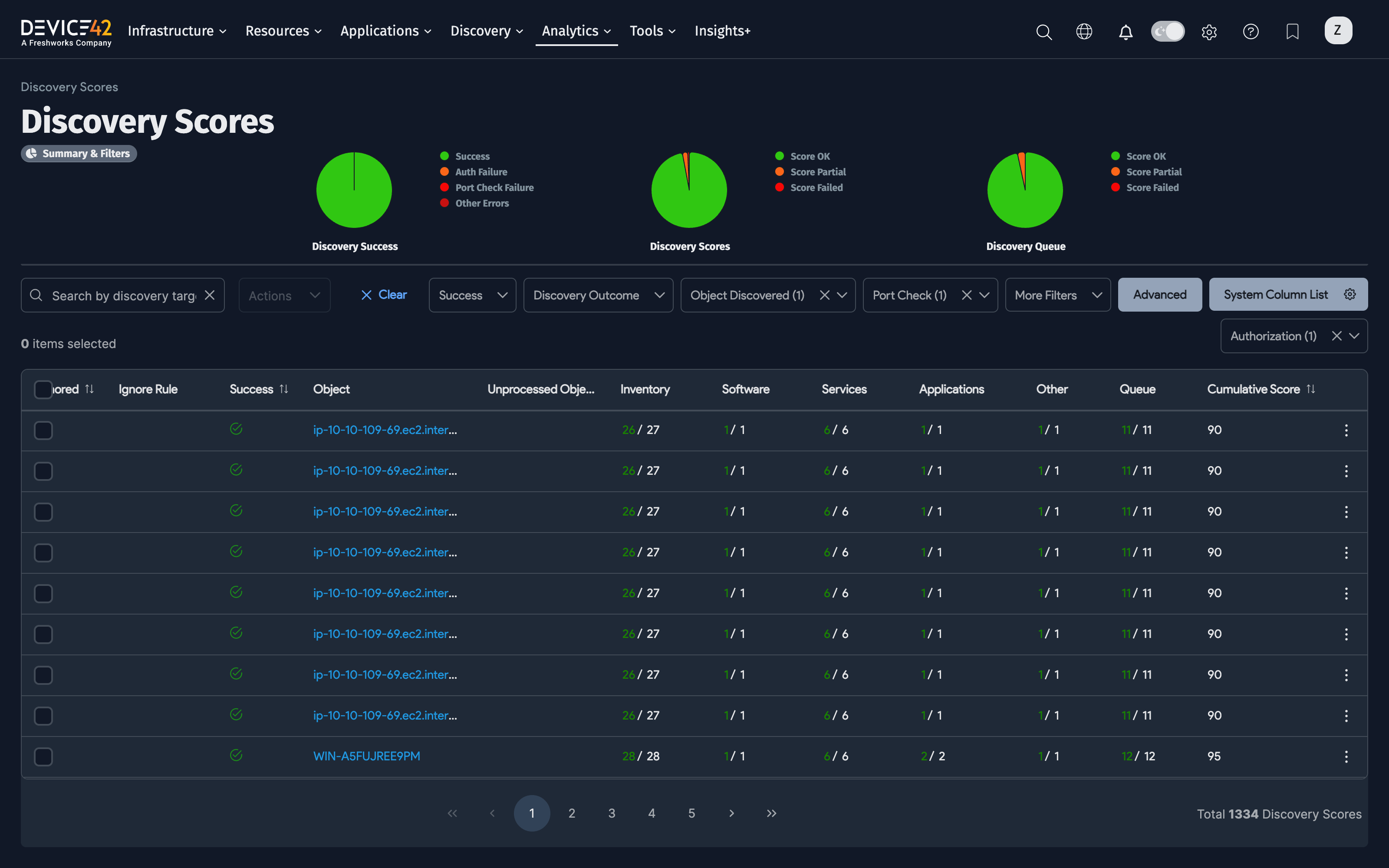Screen dimensions: 1389x868
Task: Toggle the dark mode switch
Action: tap(1168, 32)
